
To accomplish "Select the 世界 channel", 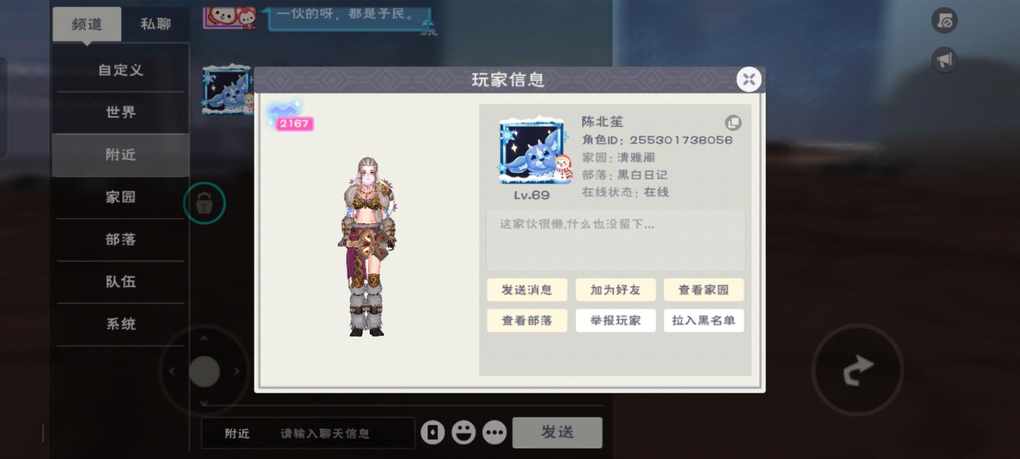I will click(121, 112).
